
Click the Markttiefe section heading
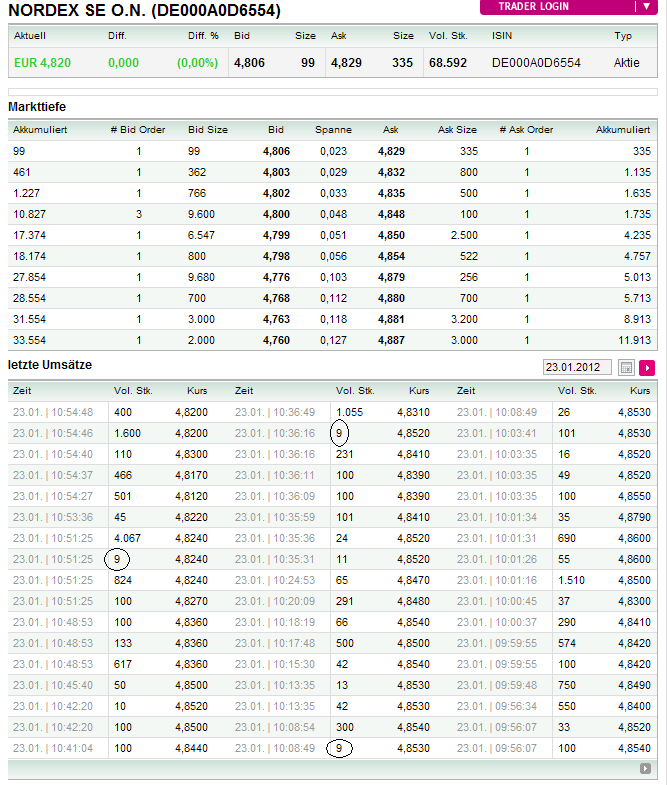click(x=37, y=107)
